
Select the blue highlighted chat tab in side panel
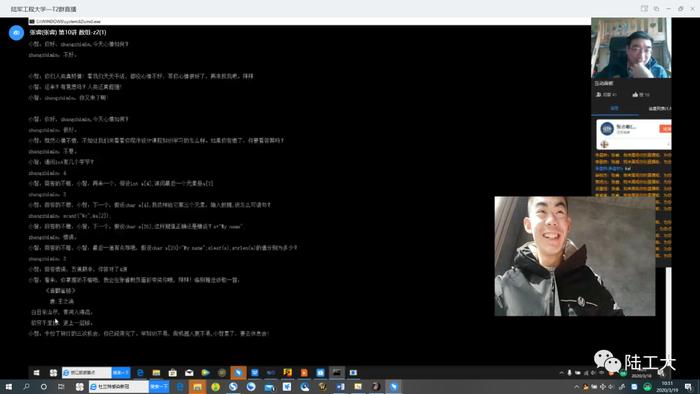point(614,108)
